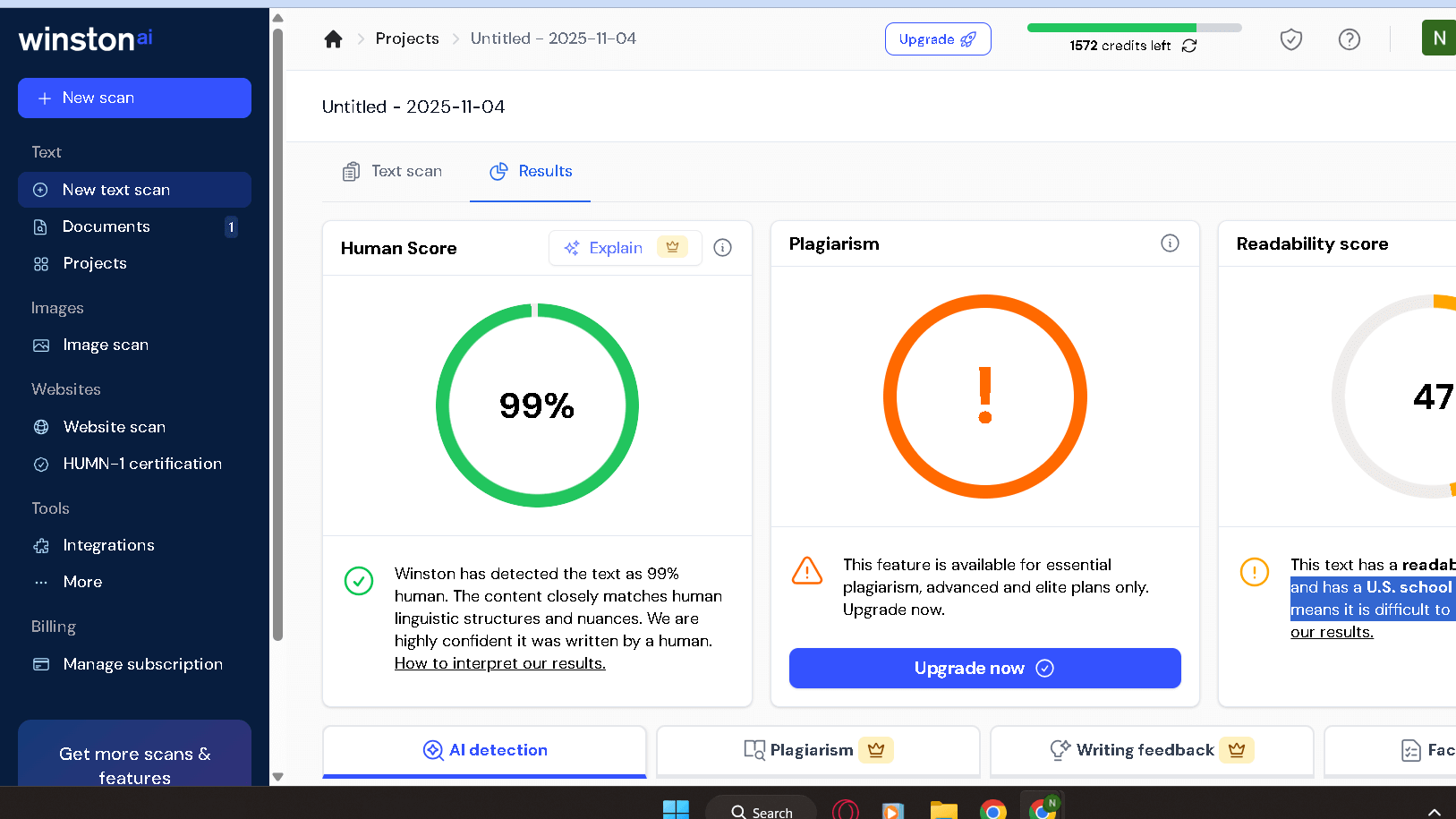This screenshot has width=1456, height=819.
Task: Open Integrations under Tools
Action: point(107,545)
